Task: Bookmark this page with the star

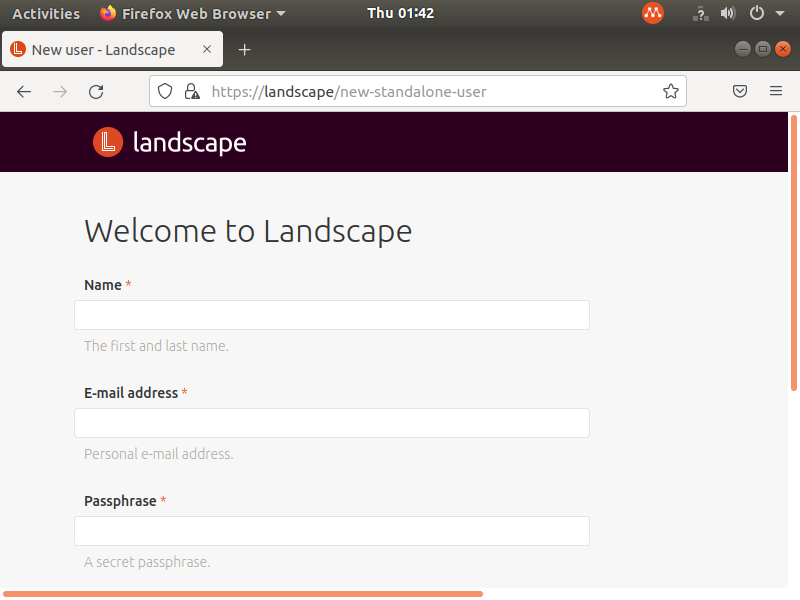Action: 670,91
